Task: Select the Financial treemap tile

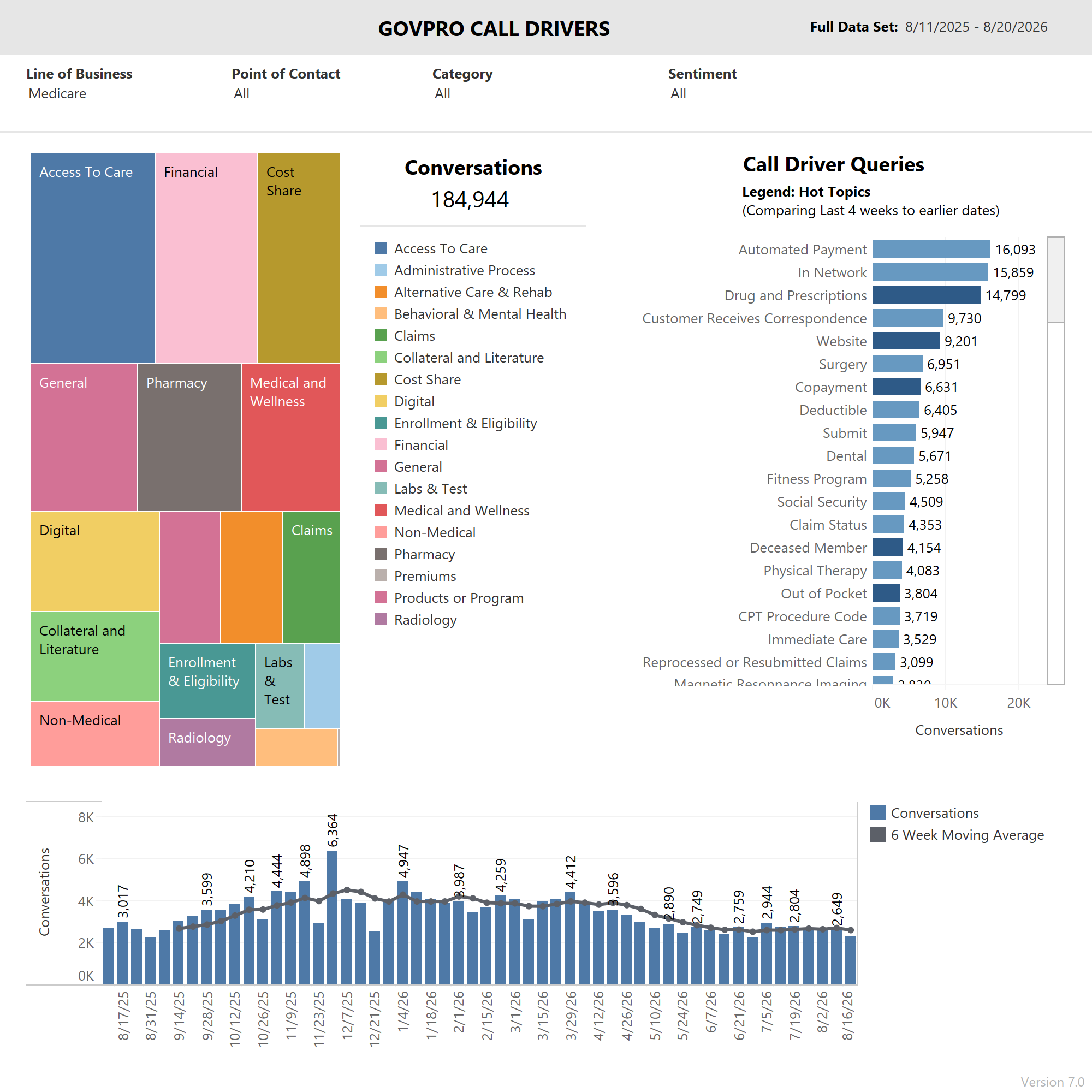Action: [x=206, y=258]
